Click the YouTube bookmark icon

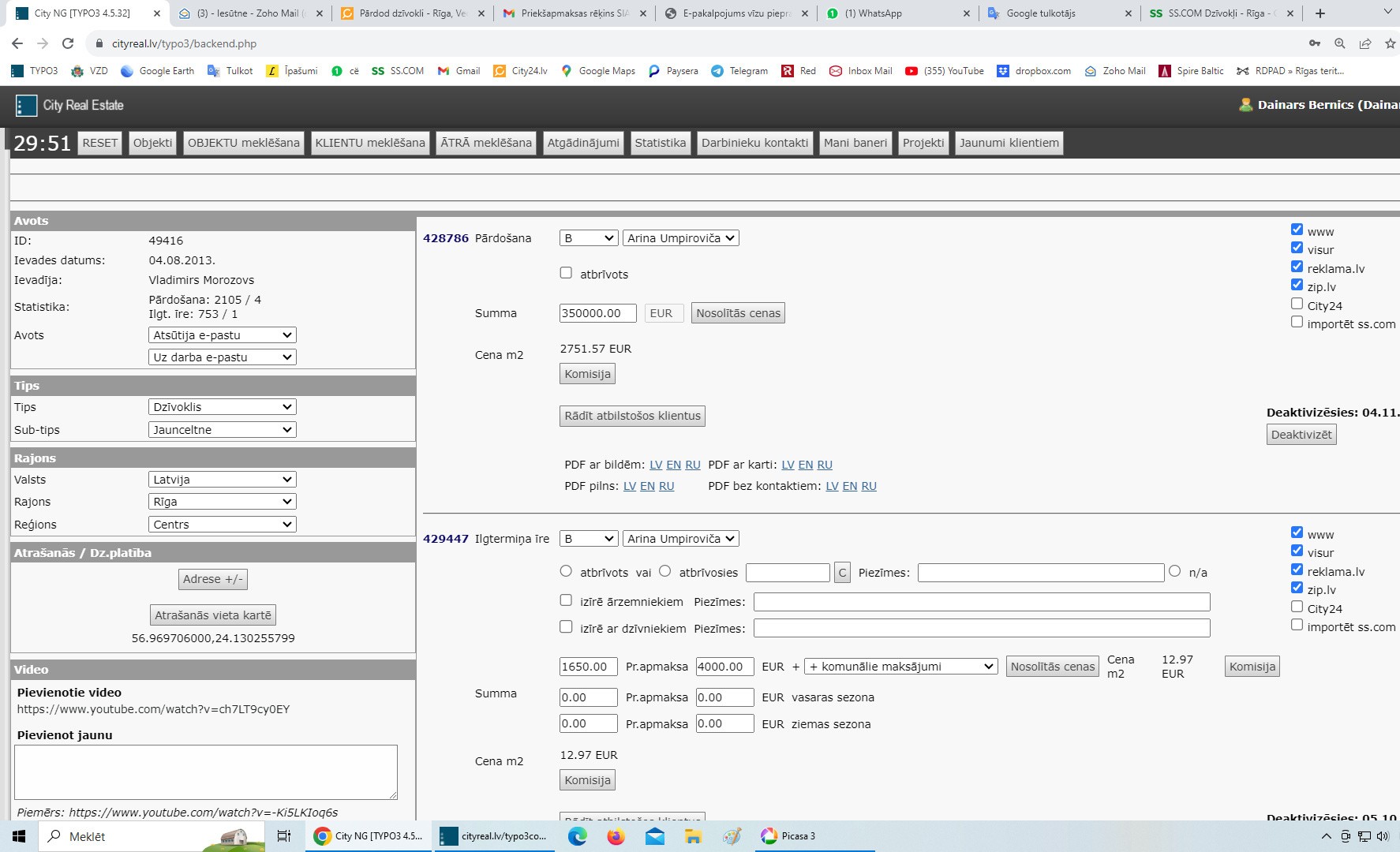click(x=911, y=71)
